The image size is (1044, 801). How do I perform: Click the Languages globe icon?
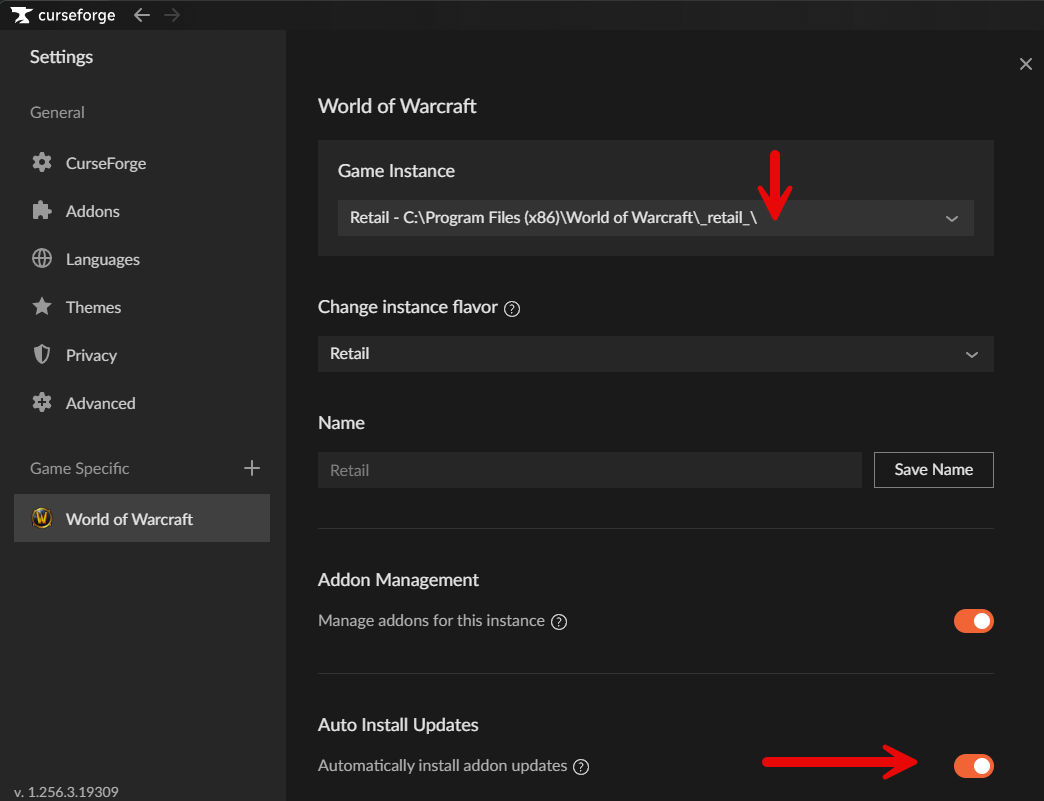(42, 259)
